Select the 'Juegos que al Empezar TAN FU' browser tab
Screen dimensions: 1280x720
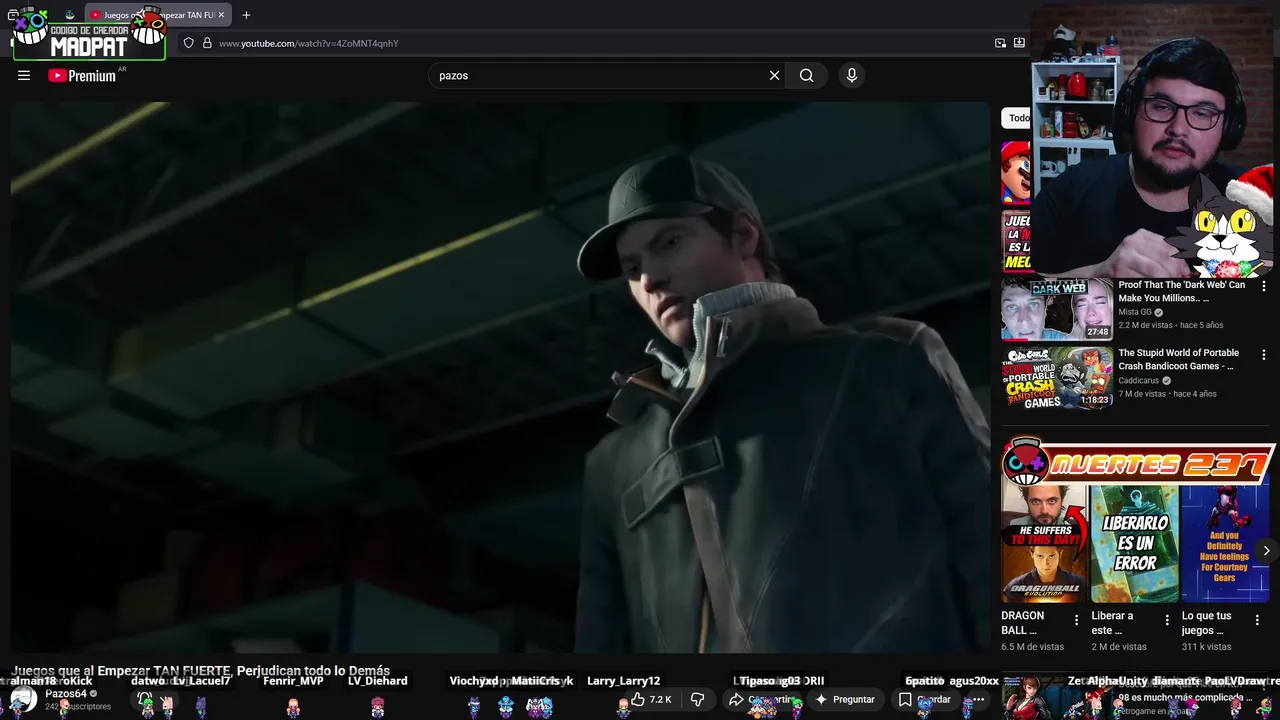tap(158, 15)
